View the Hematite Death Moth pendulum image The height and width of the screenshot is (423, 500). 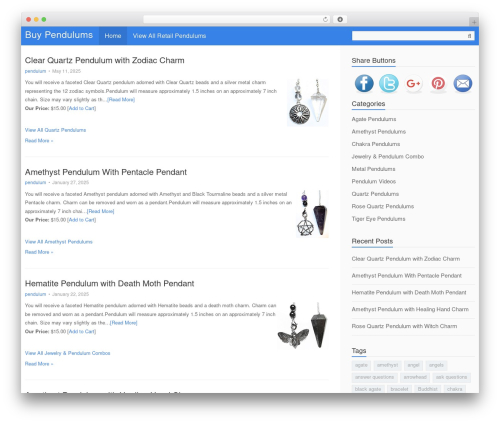(303, 325)
